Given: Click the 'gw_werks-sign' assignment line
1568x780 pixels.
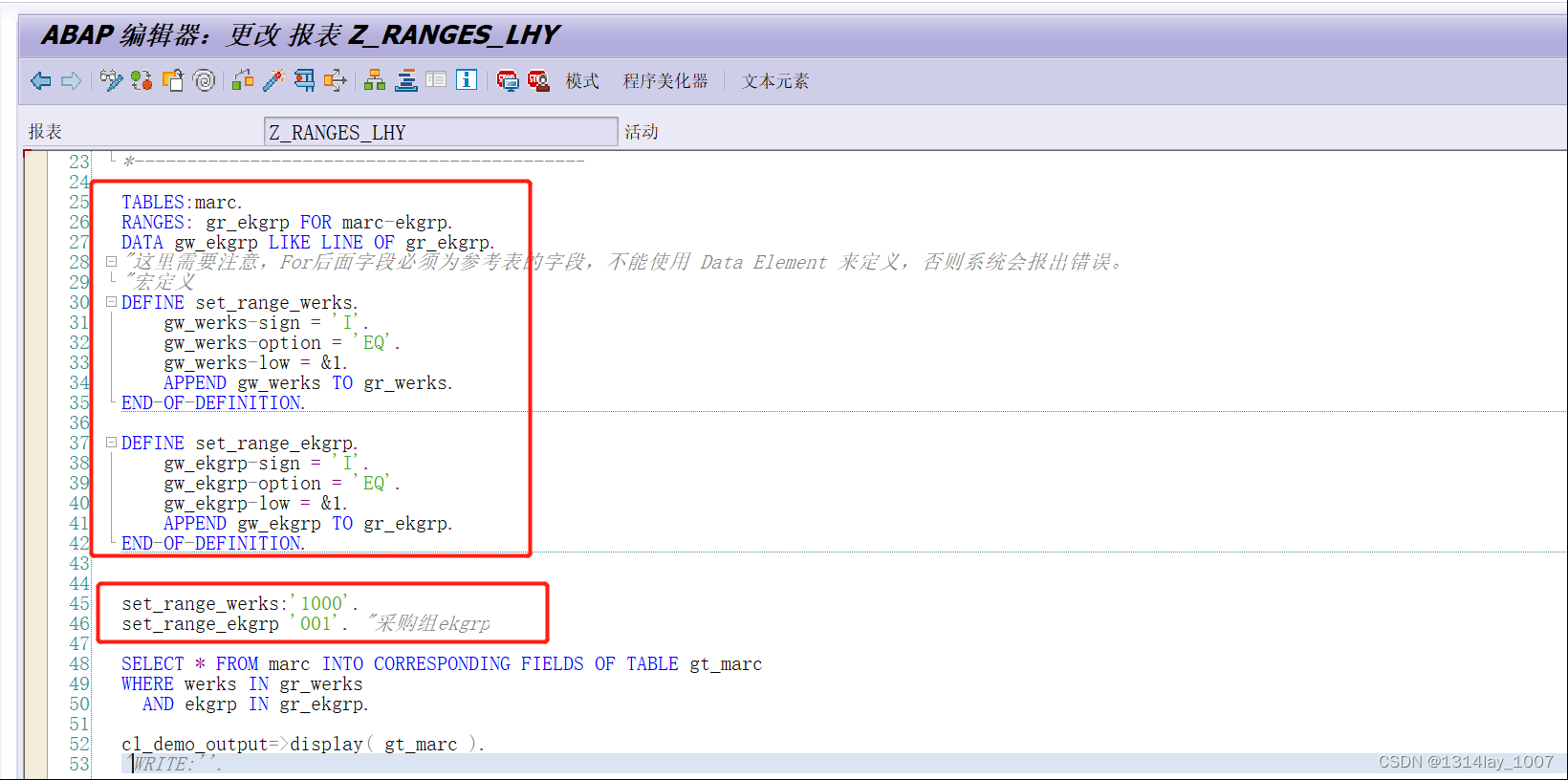Looking at the screenshot, I should [266, 322].
